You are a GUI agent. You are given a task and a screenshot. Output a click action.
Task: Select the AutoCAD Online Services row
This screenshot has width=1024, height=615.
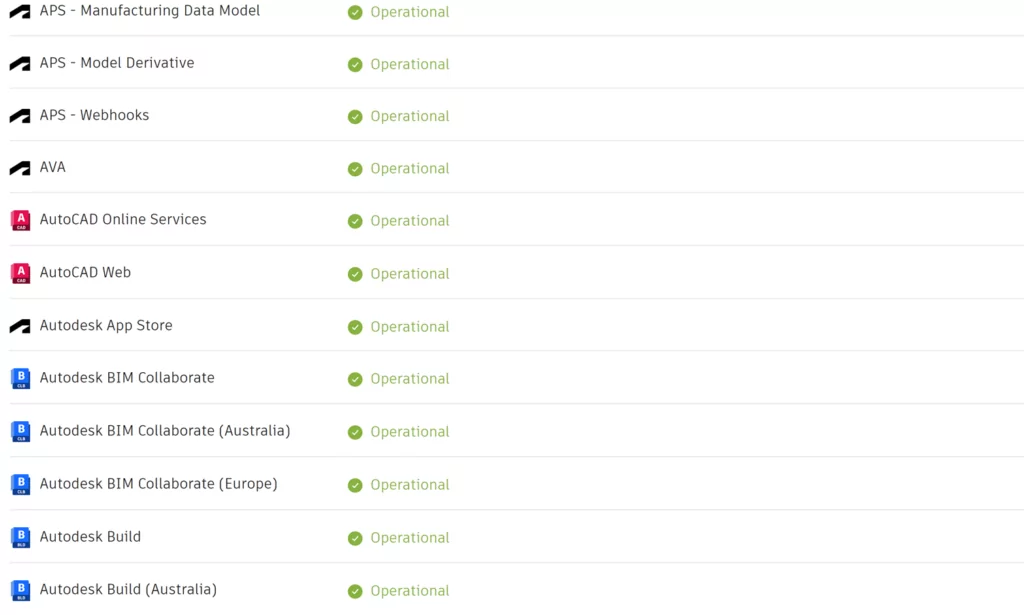[x=122, y=220]
